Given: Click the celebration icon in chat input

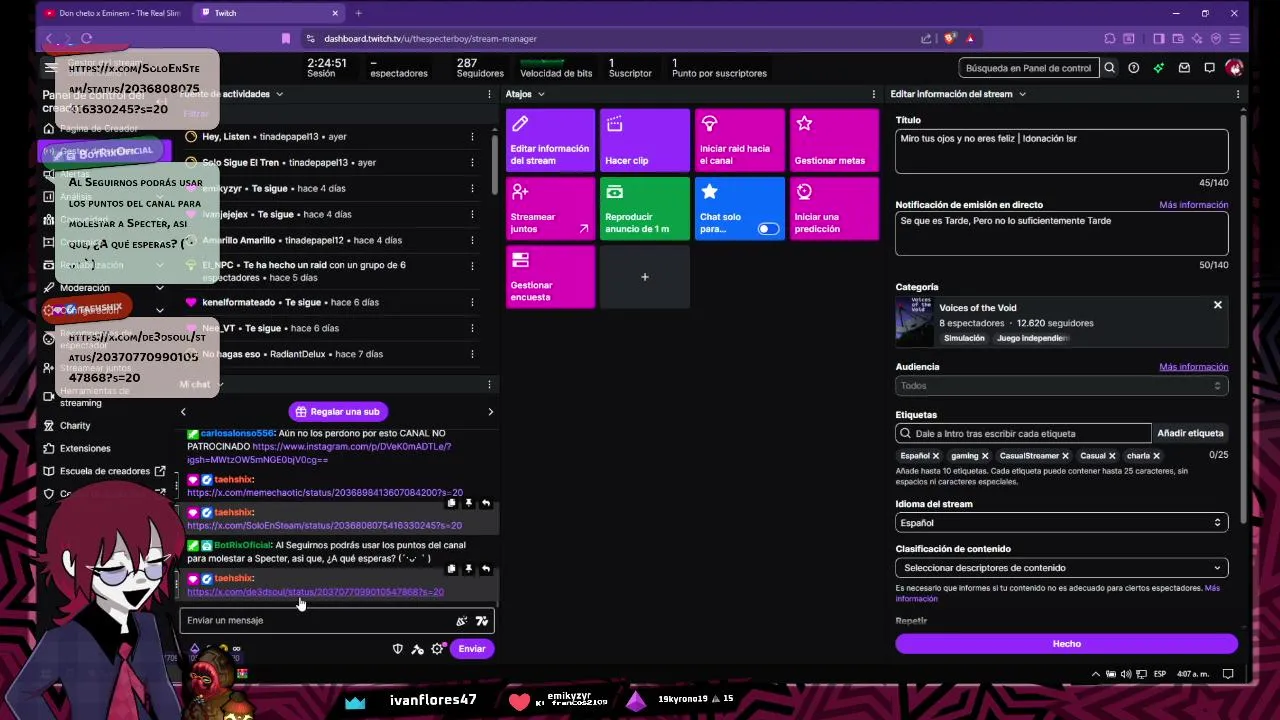Looking at the screenshot, I should point(461,621).
